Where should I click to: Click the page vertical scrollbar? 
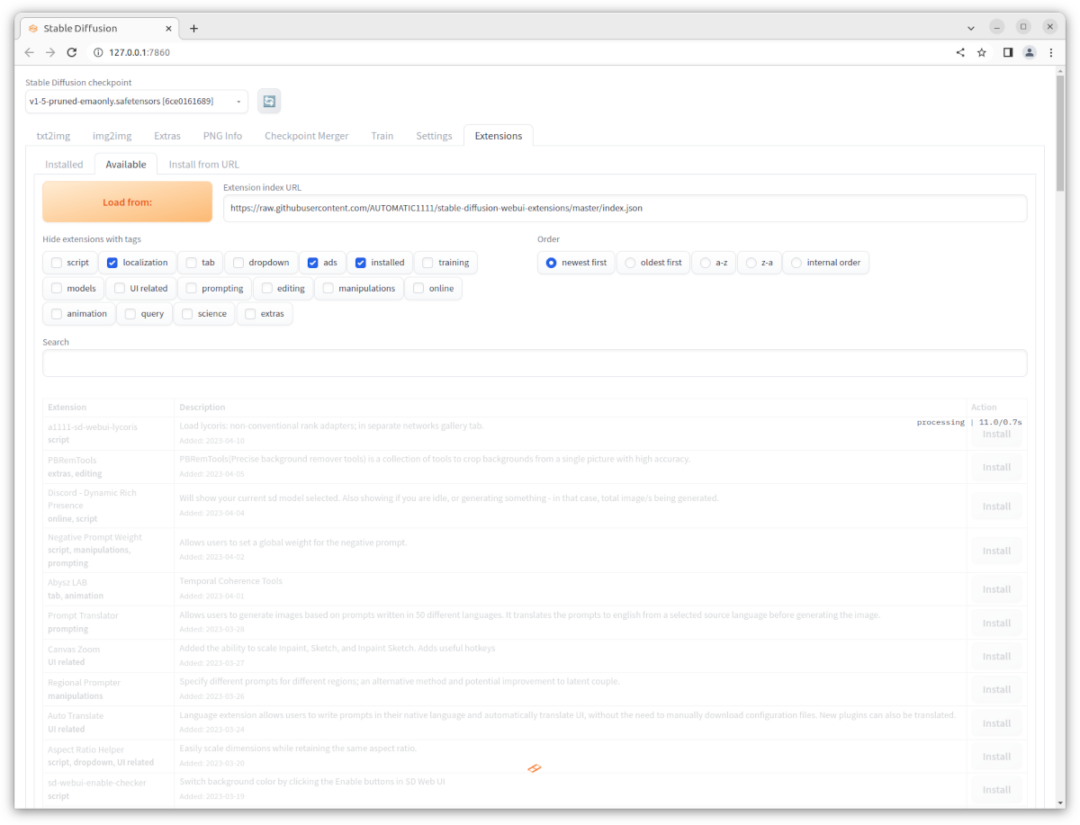point(1060,130)
